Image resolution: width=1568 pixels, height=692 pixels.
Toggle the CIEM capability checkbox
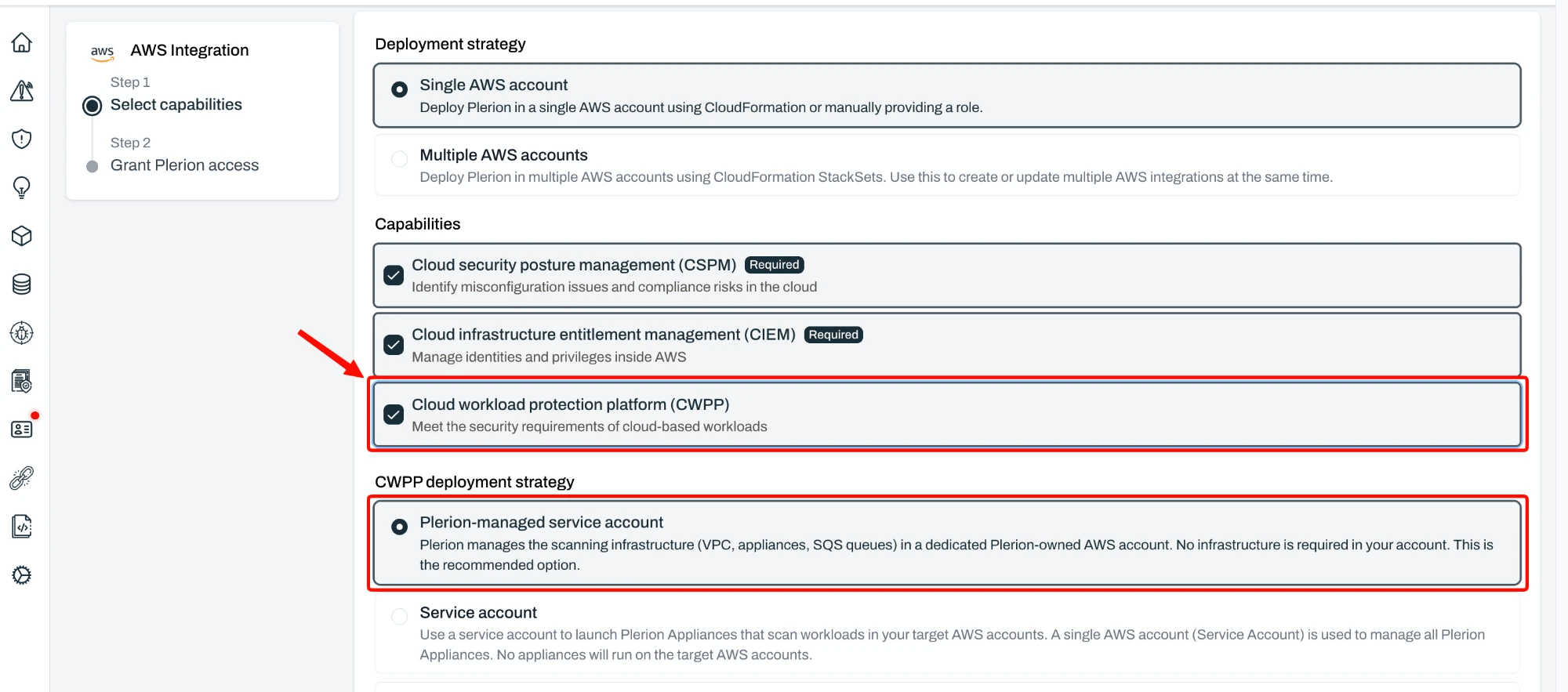[x=394, y=345]
